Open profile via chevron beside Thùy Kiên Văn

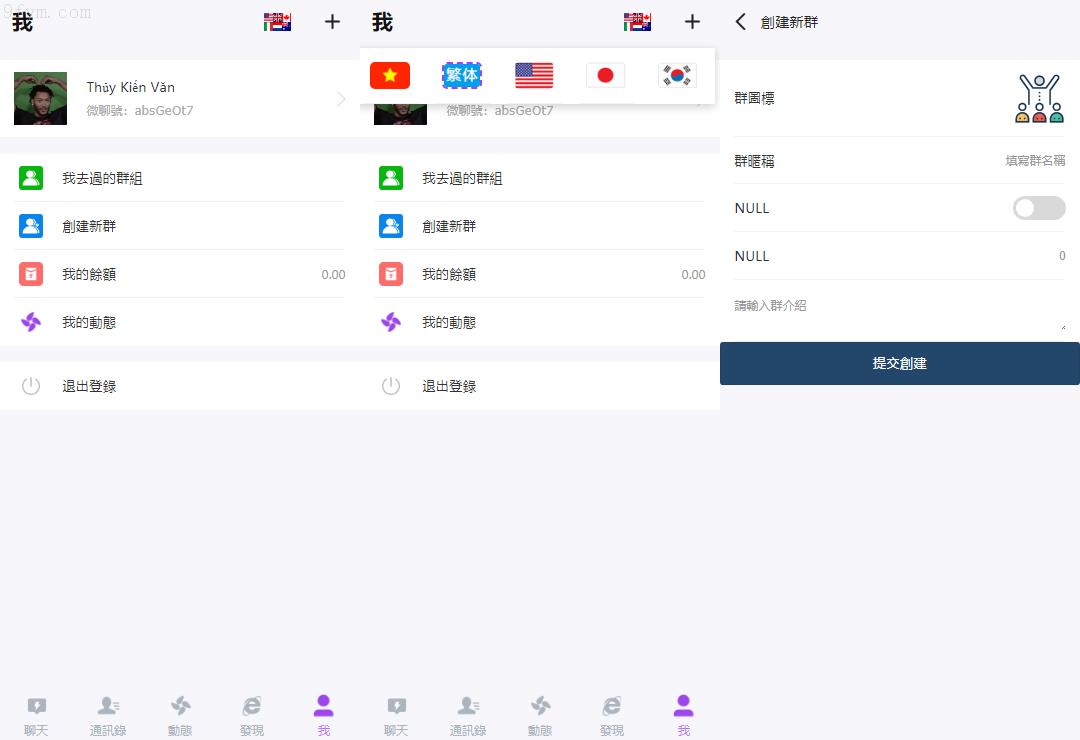coord(340,98)
